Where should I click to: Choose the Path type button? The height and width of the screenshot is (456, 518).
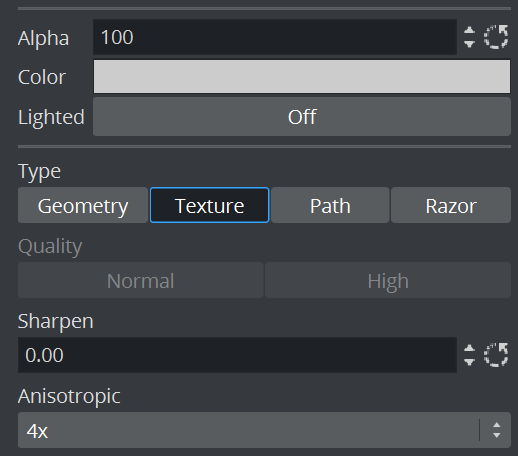330,205
